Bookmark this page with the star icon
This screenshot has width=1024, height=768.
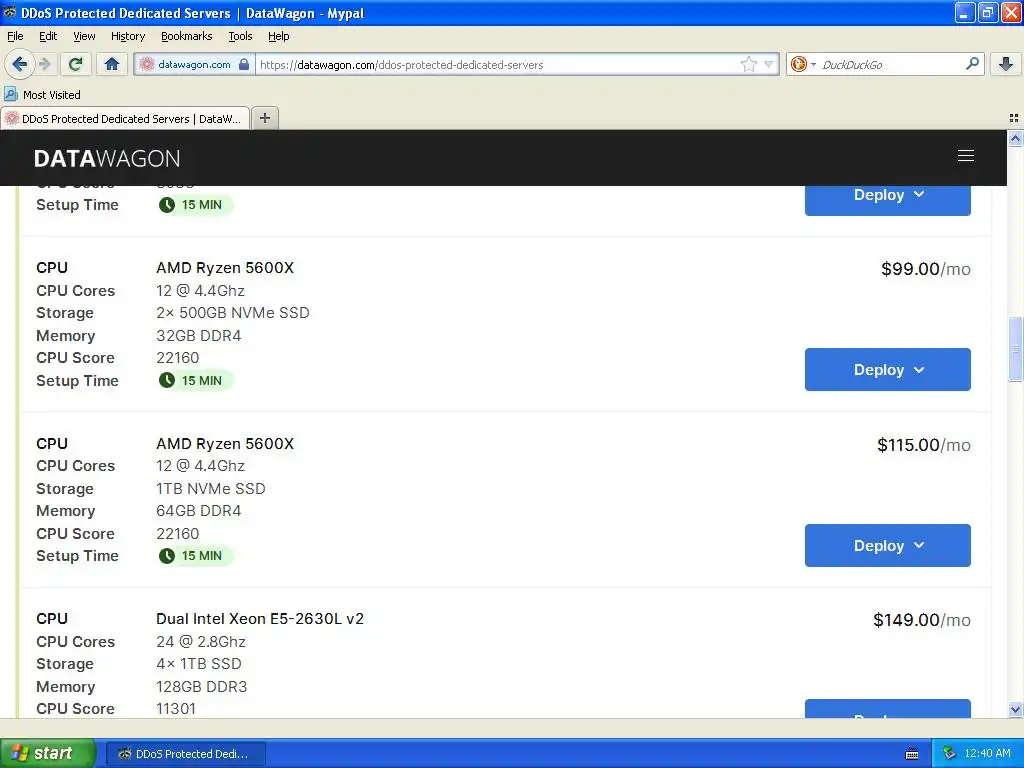[748, 64]
